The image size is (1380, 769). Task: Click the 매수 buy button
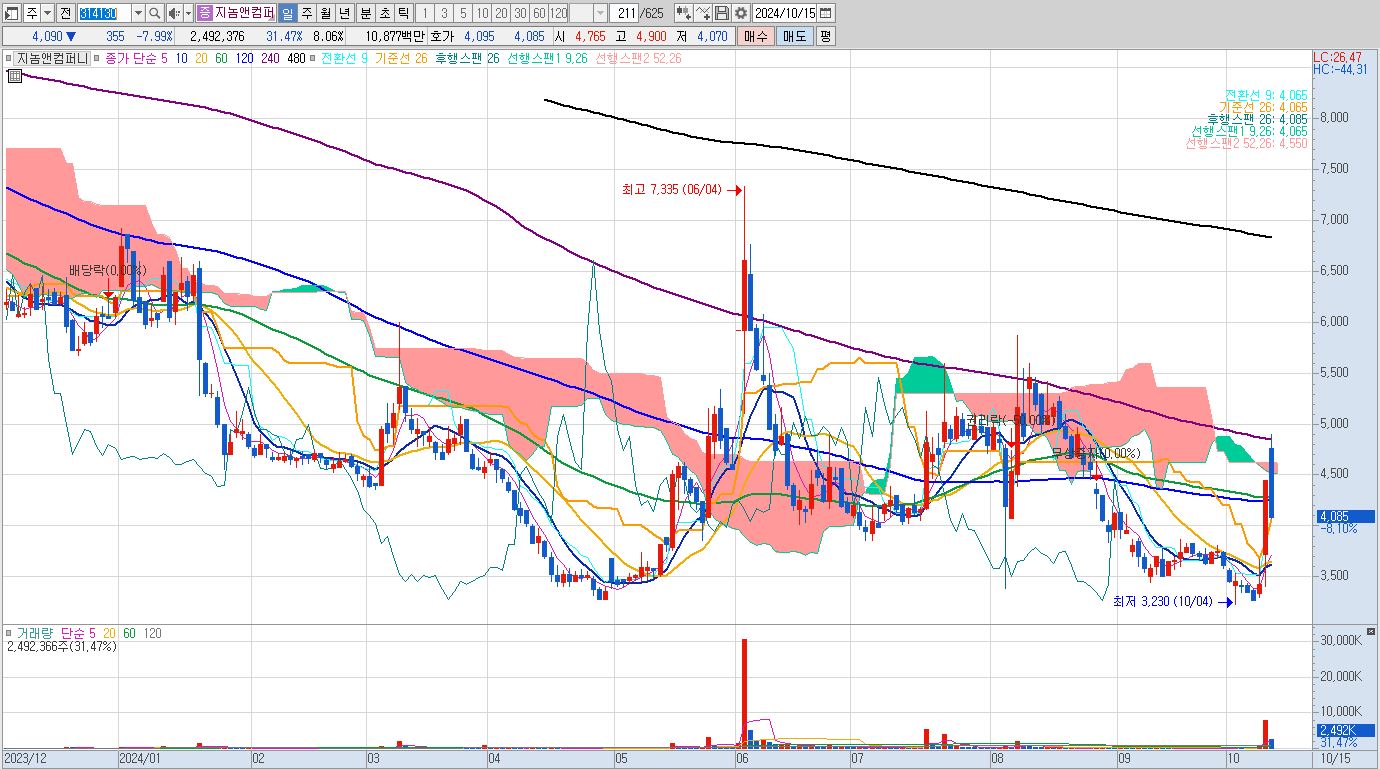coord(756,36)
